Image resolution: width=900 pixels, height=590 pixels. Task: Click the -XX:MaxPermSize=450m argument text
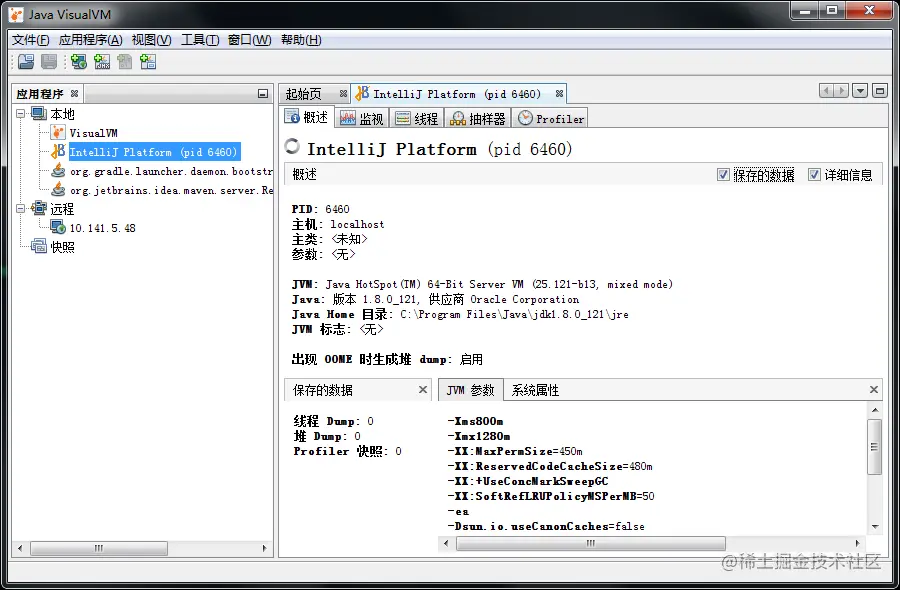pyautogui.click(x=515, y=451)
